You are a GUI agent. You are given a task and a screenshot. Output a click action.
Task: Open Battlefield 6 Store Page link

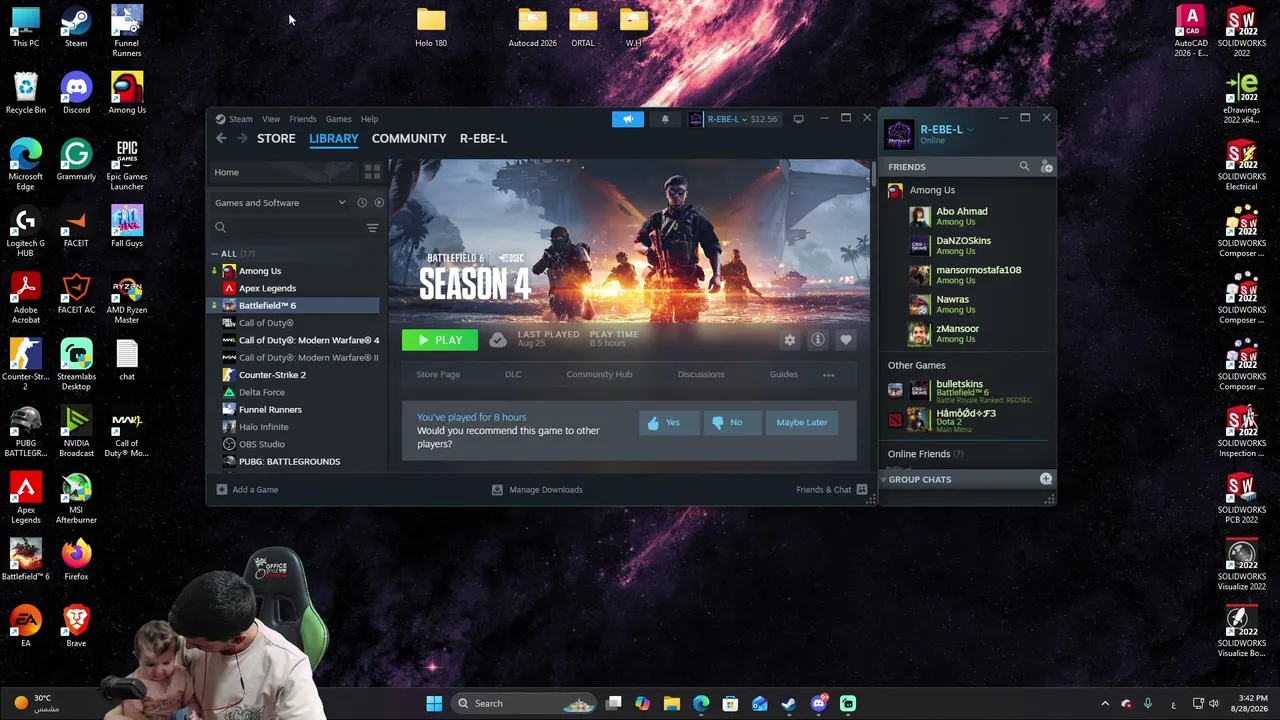pyautogui.click(x=438, y=375)
